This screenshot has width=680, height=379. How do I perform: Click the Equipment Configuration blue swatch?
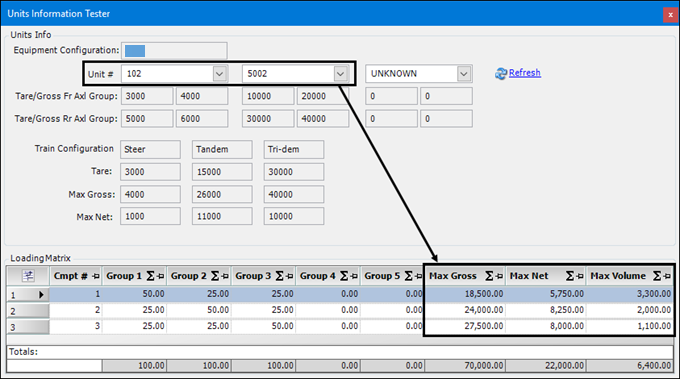pyautogui.click(x=135, y=51)
